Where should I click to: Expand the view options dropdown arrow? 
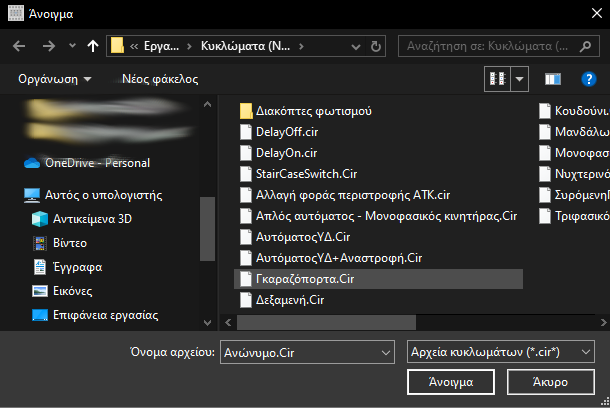point(520,78)
